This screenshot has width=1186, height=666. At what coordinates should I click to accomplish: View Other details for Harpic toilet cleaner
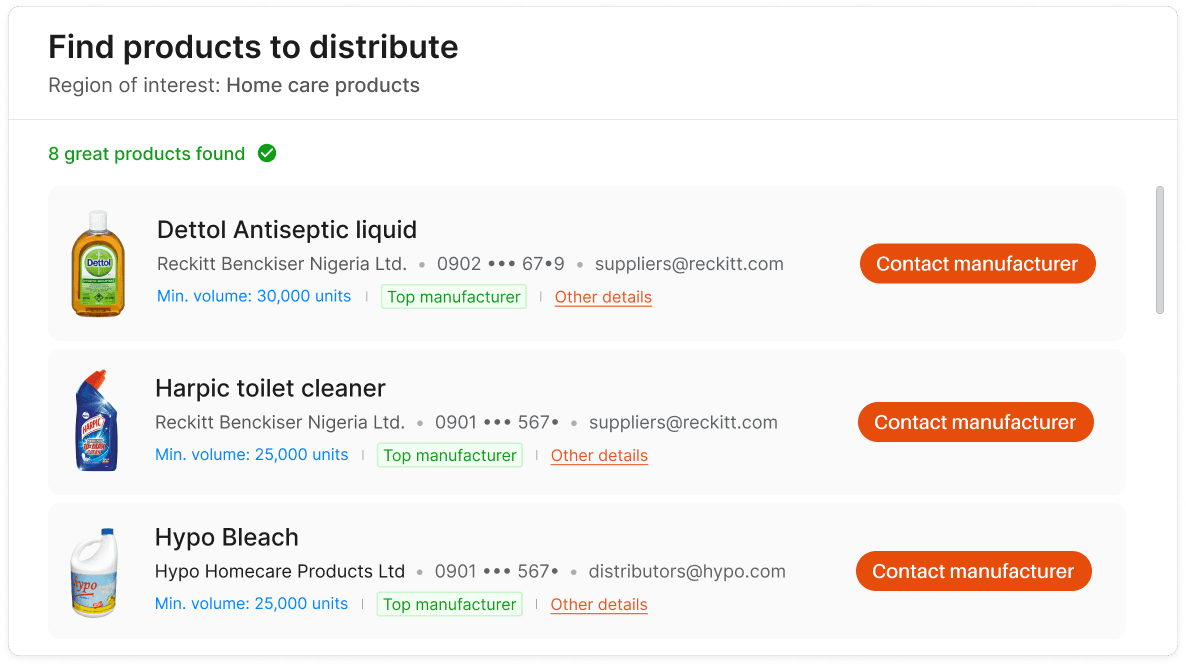coord(599,456)
